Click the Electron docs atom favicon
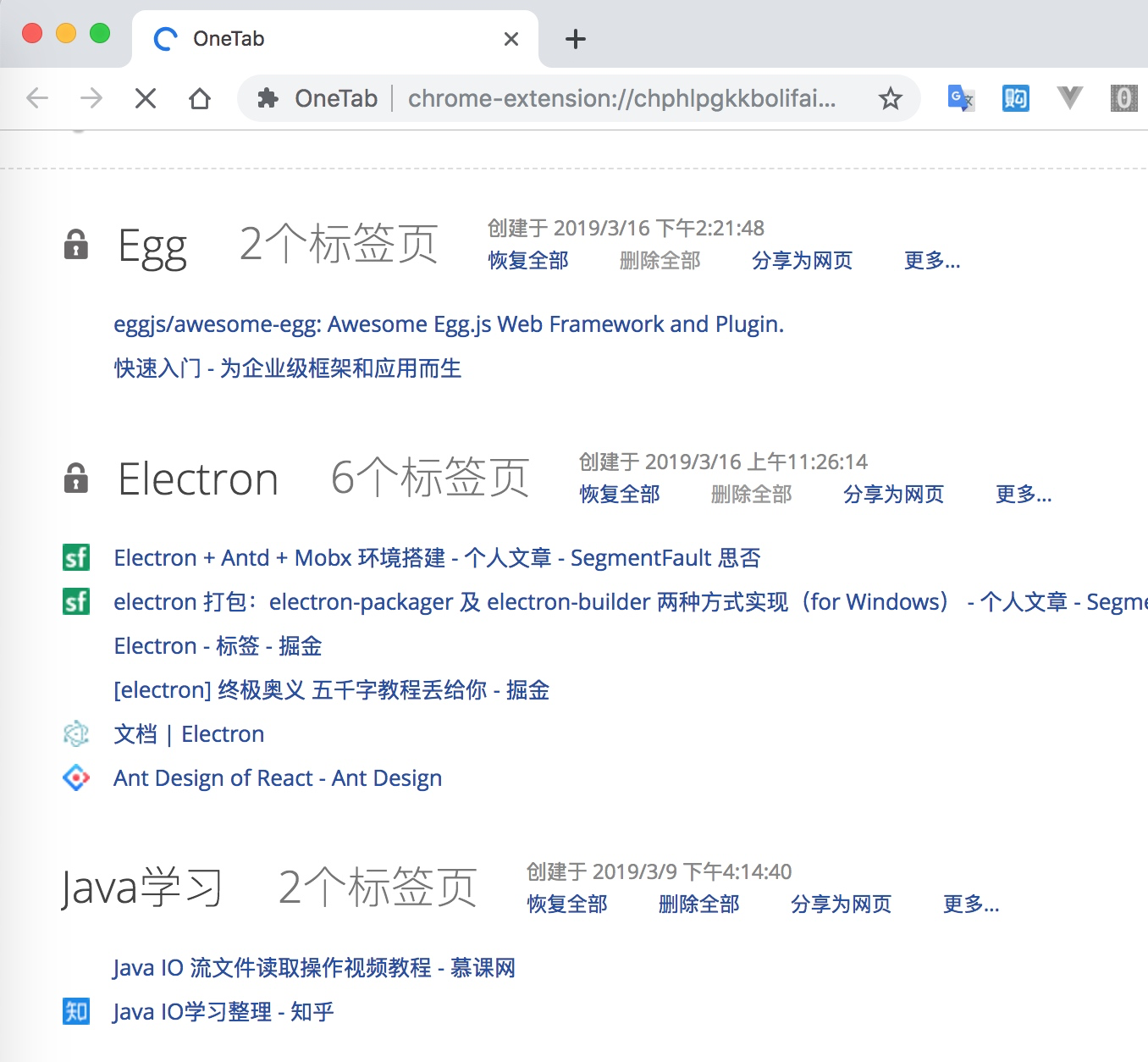Viewport: 1148px width, 1062px height. [x=76, y=733]
